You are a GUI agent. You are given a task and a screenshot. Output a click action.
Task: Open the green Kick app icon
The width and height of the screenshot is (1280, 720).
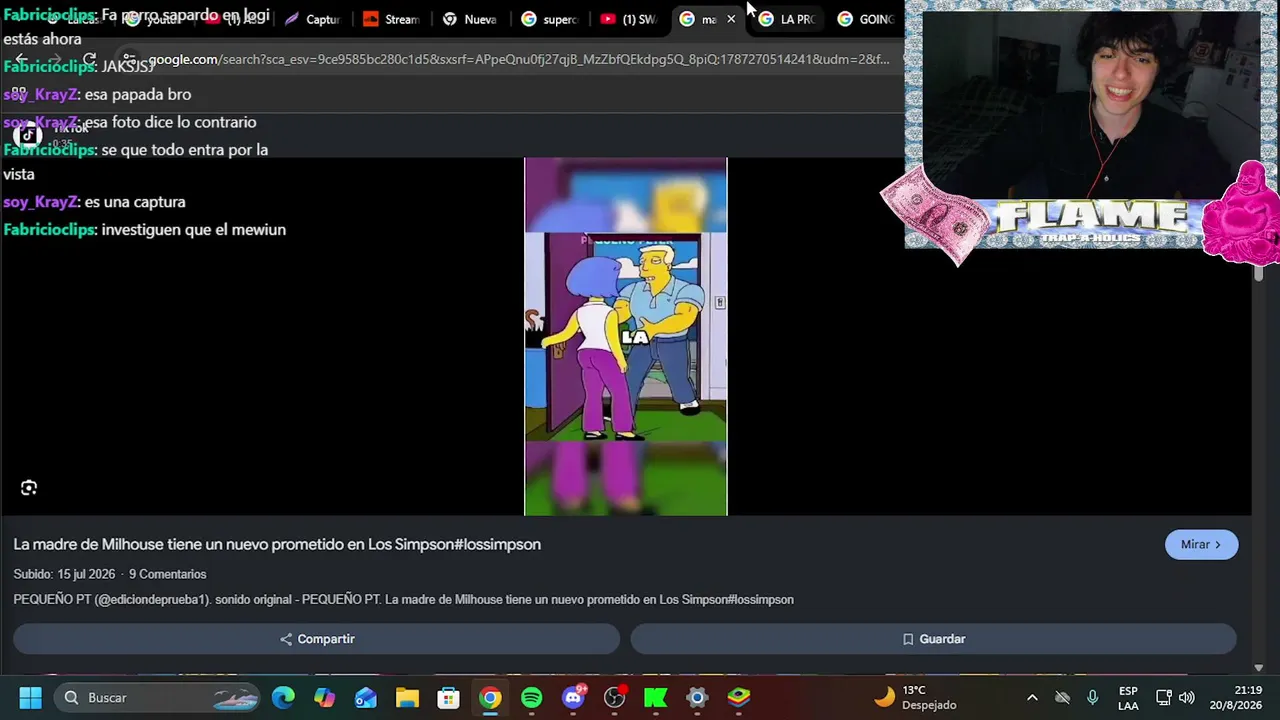tap(656, 697)
